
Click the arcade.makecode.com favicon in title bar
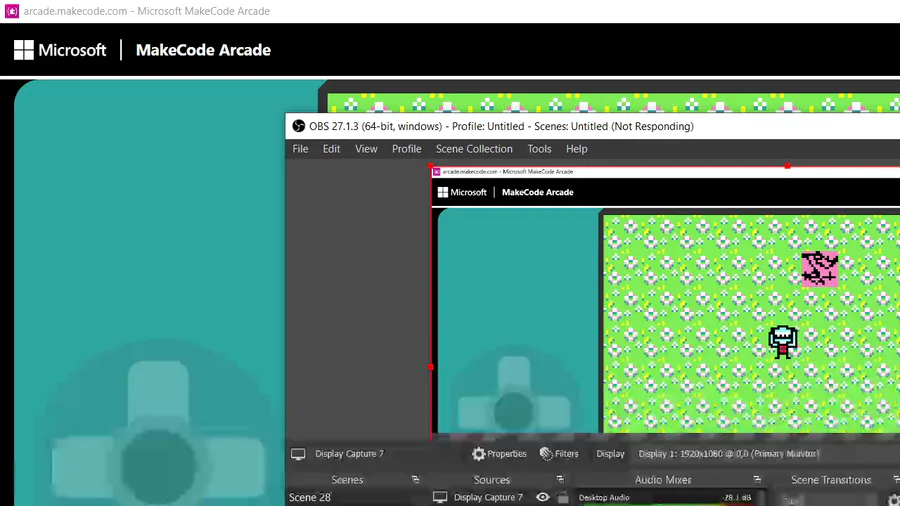12,11
